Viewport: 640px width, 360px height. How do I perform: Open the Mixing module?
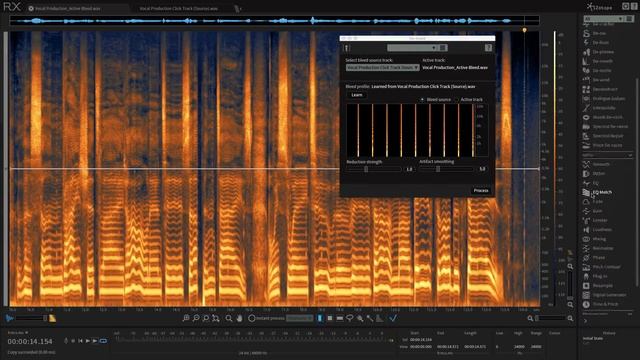coord(599,239)
